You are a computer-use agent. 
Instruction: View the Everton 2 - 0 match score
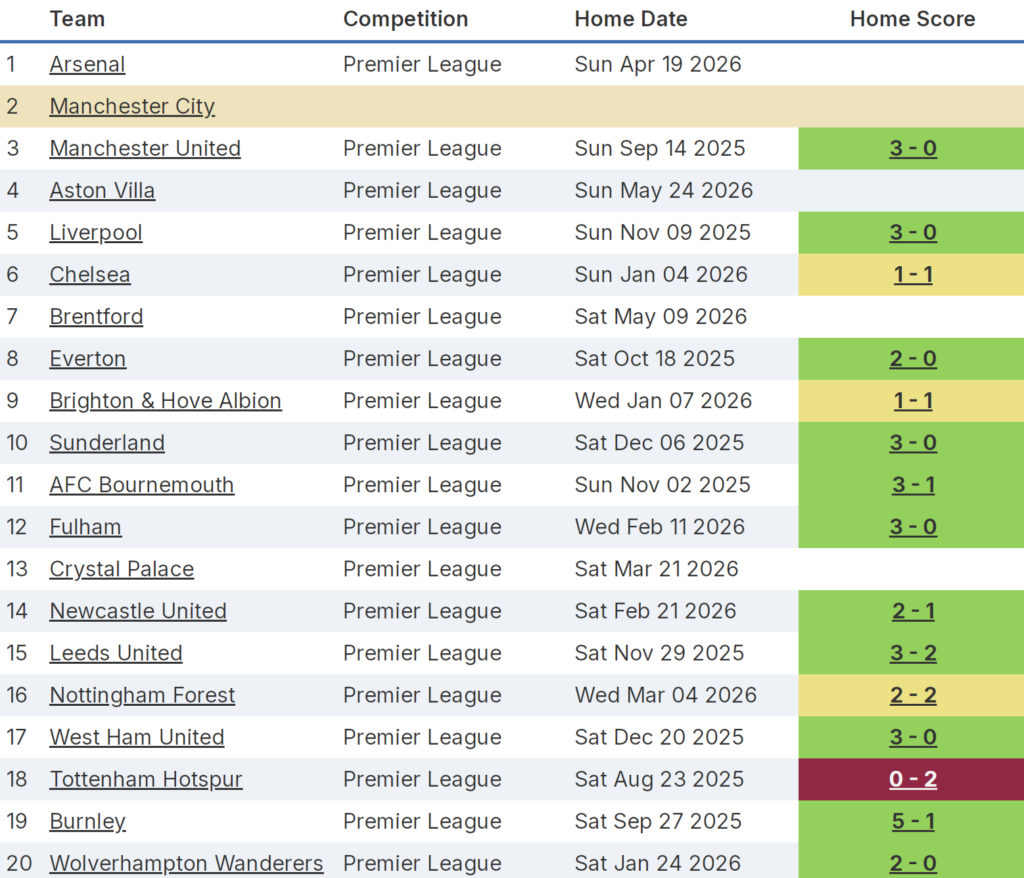912,359
